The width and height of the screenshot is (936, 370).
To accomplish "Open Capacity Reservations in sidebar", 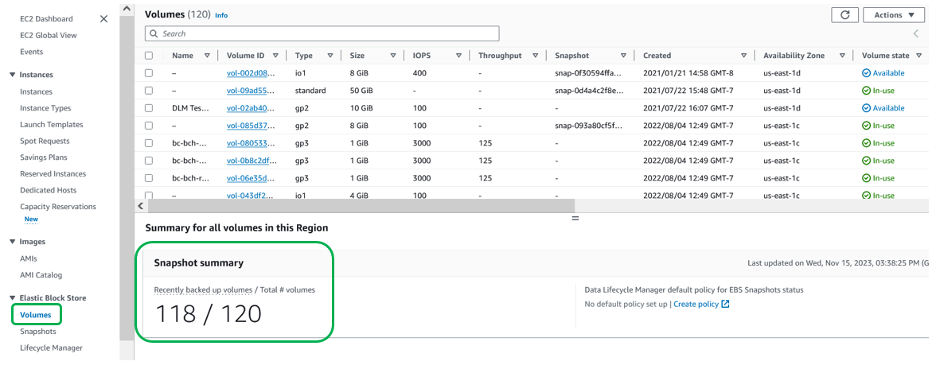I will 58,206.
